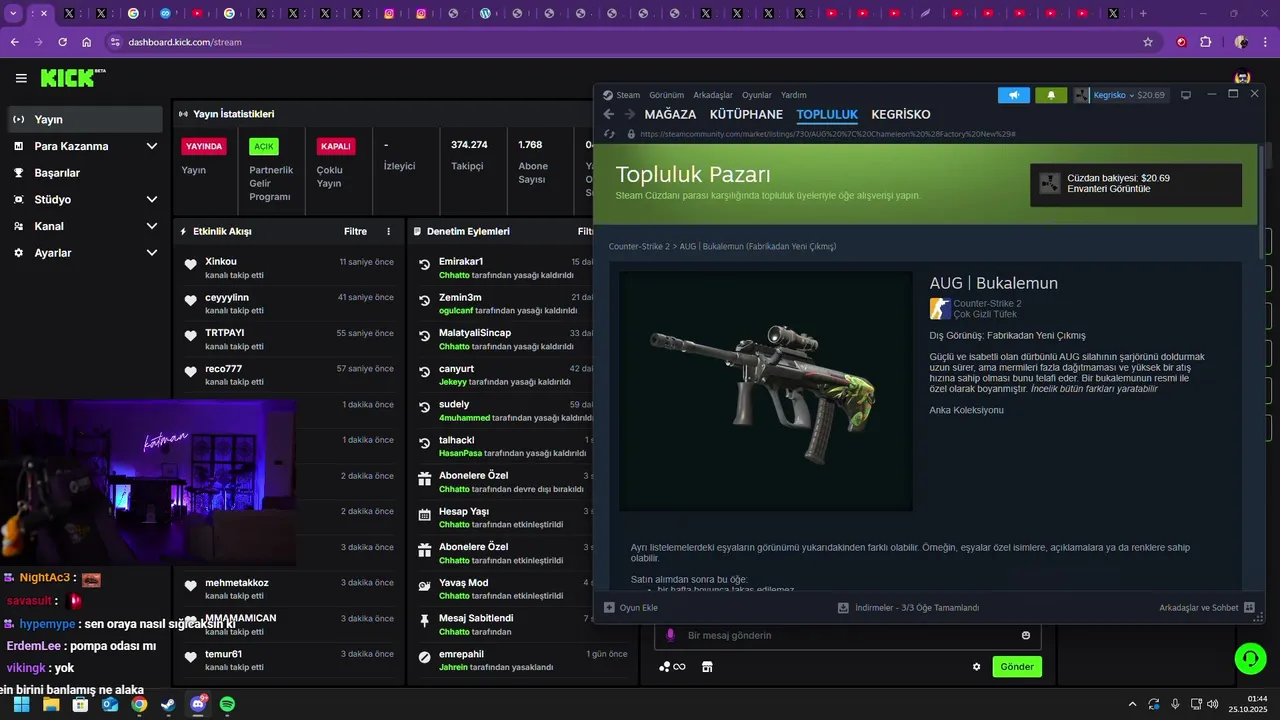Open Yardım menu in Steam
Screen dimensions: 1280x720
(x=794, y=95)
